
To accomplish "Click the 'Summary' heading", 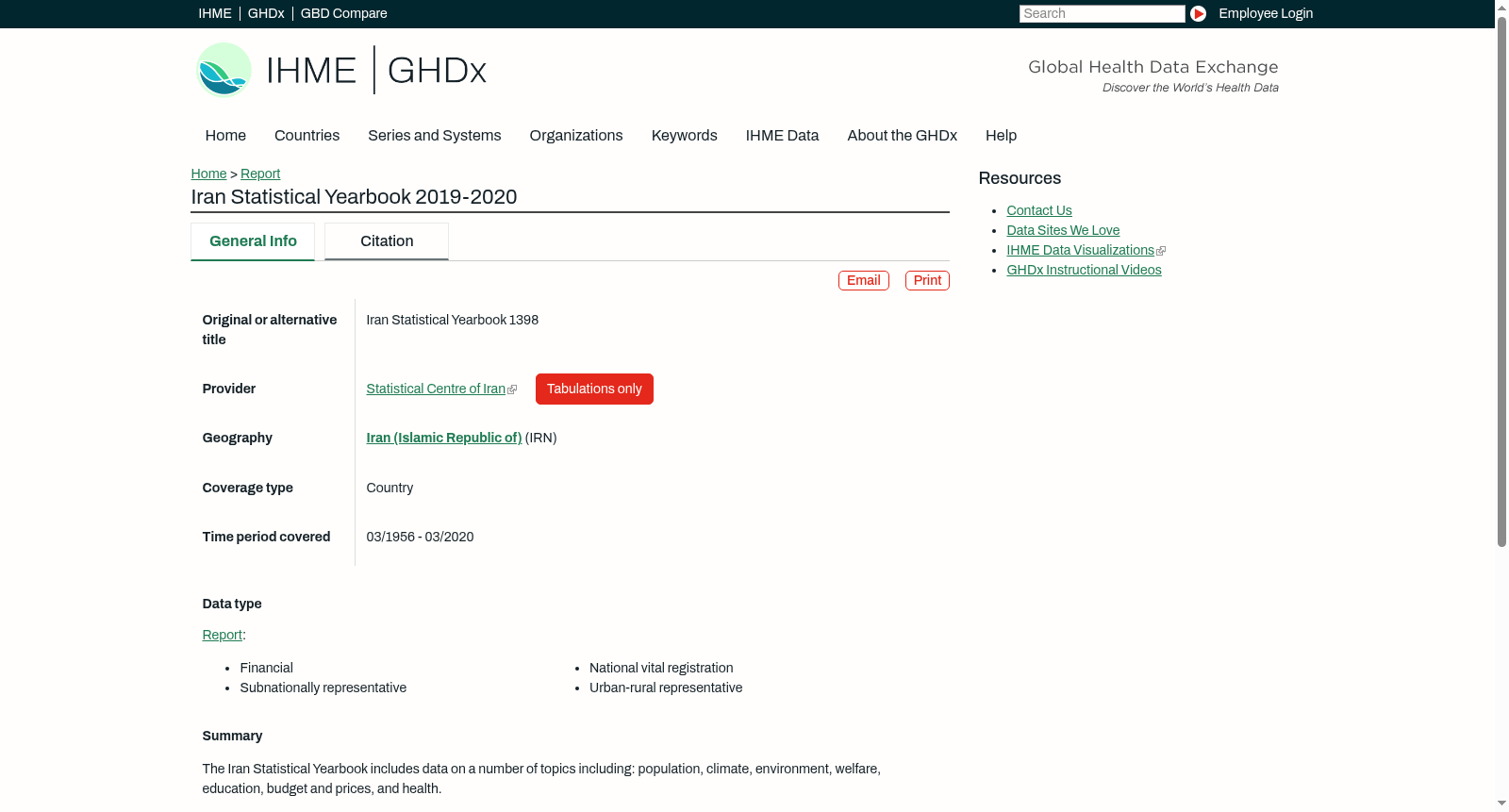I will [x=232, y=736].
